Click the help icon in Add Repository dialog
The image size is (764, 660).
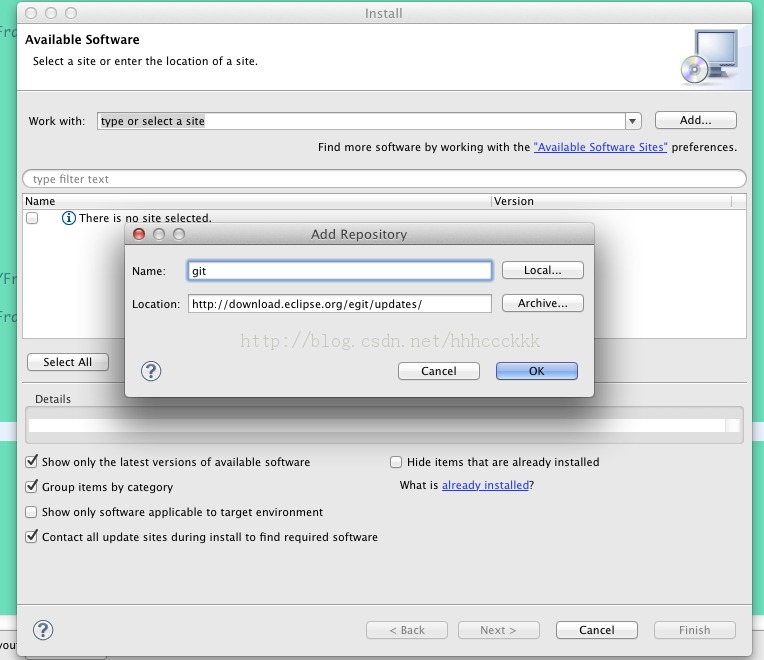151,371
